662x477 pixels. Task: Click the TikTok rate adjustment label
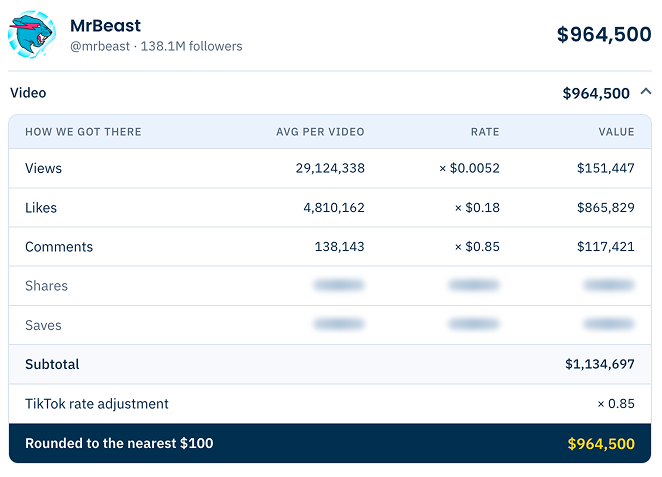pos(97,404)
